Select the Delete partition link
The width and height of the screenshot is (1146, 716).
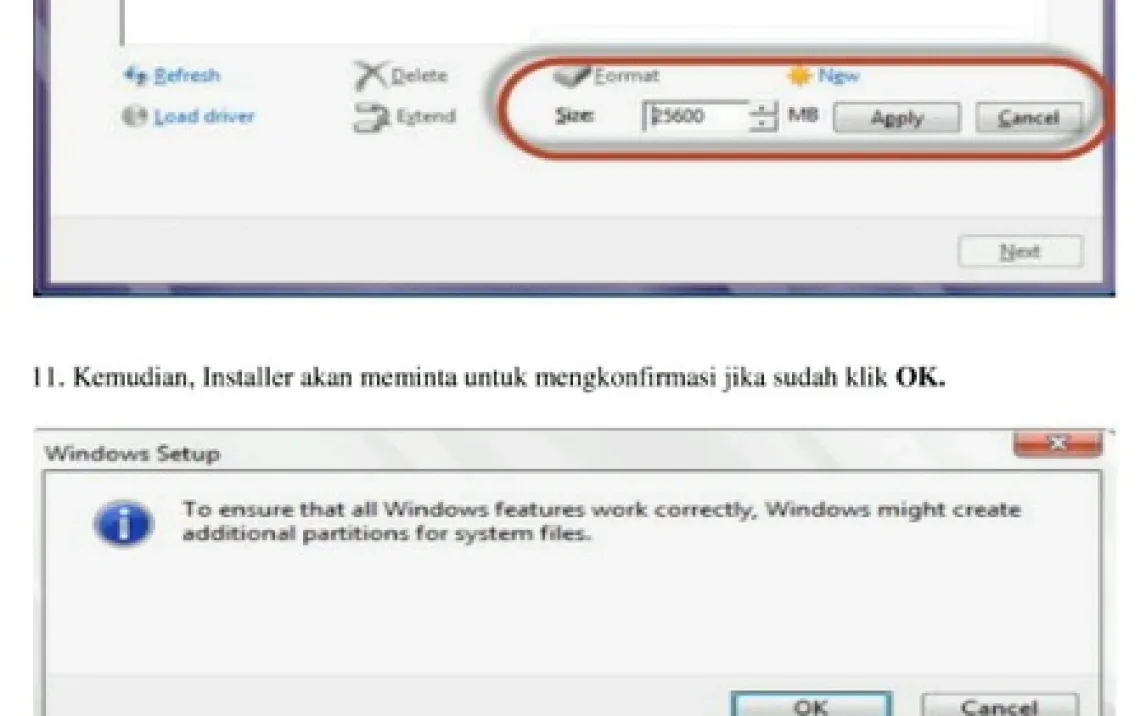(419, 76)
